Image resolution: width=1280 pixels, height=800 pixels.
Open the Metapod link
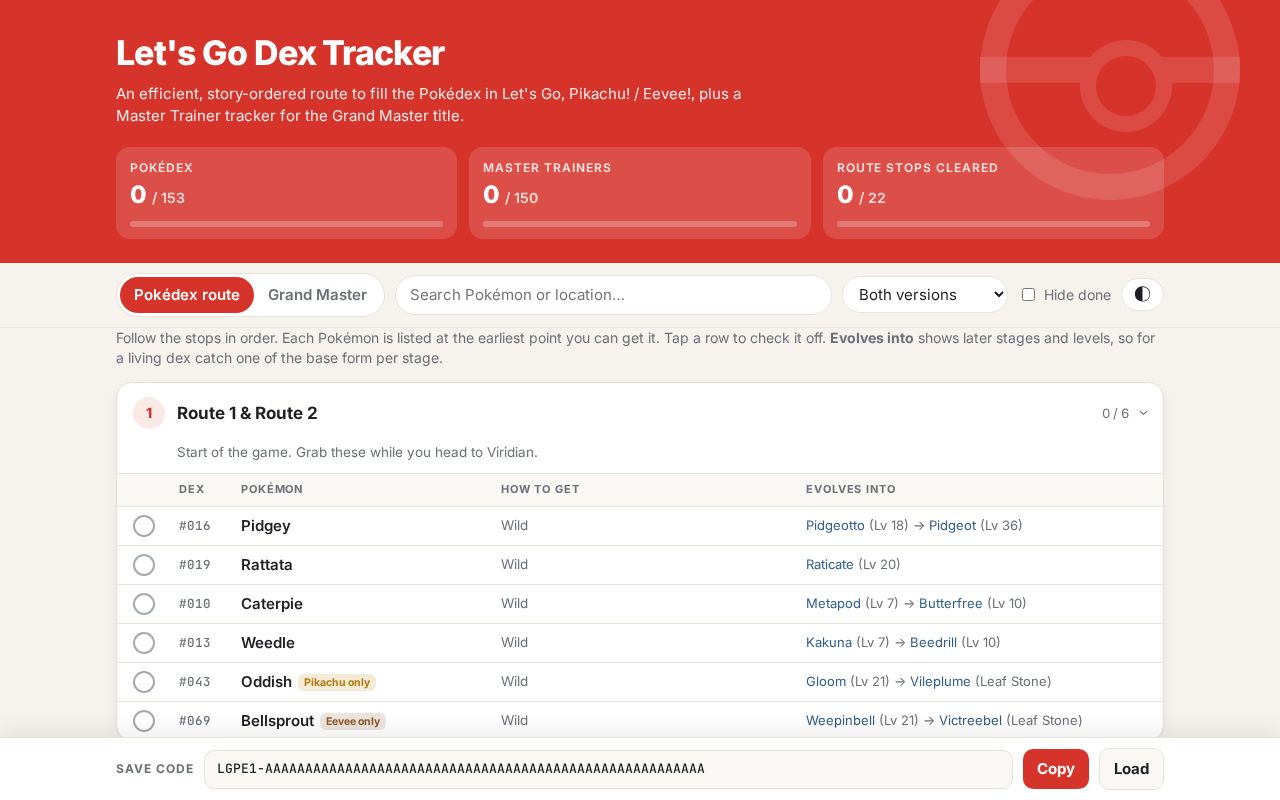833,604
